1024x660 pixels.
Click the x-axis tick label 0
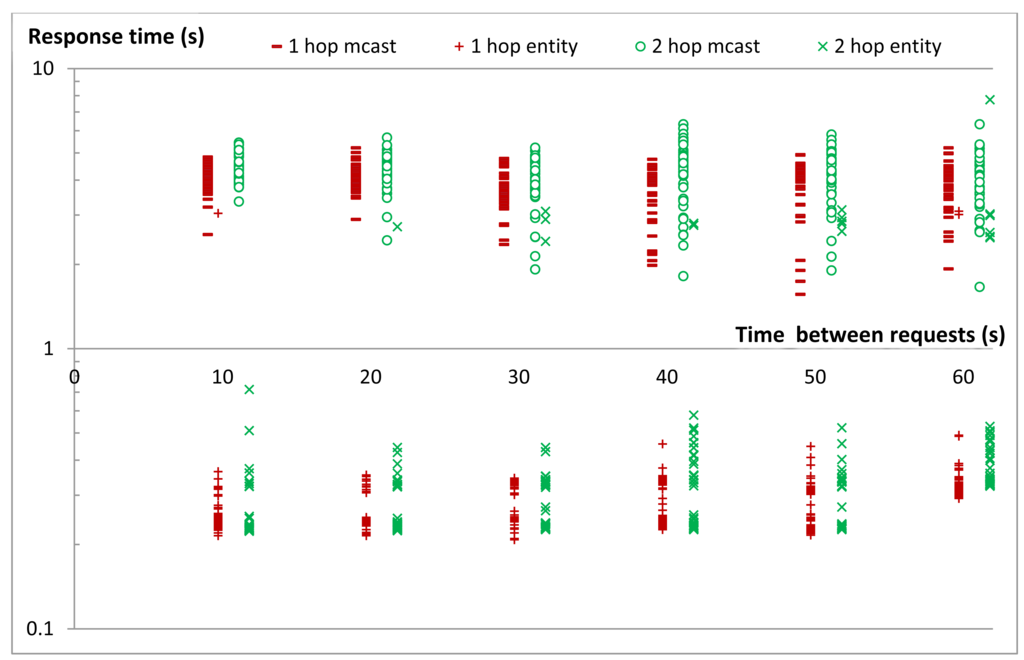[74, 376]
